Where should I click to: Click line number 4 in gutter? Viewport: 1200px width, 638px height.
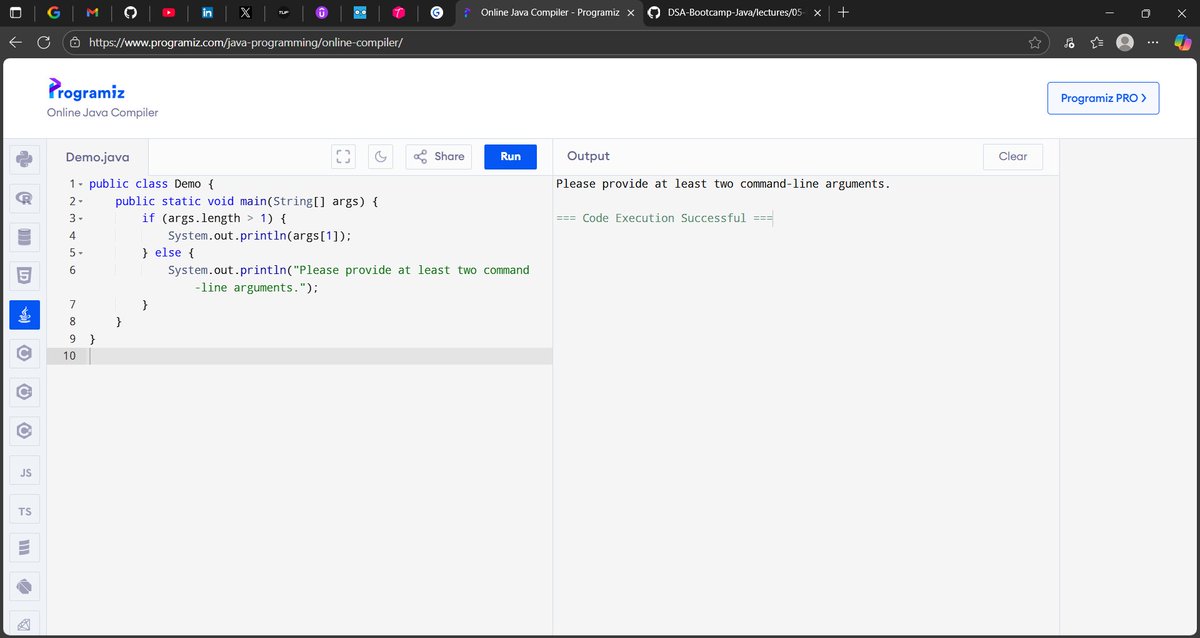point(73,236)
